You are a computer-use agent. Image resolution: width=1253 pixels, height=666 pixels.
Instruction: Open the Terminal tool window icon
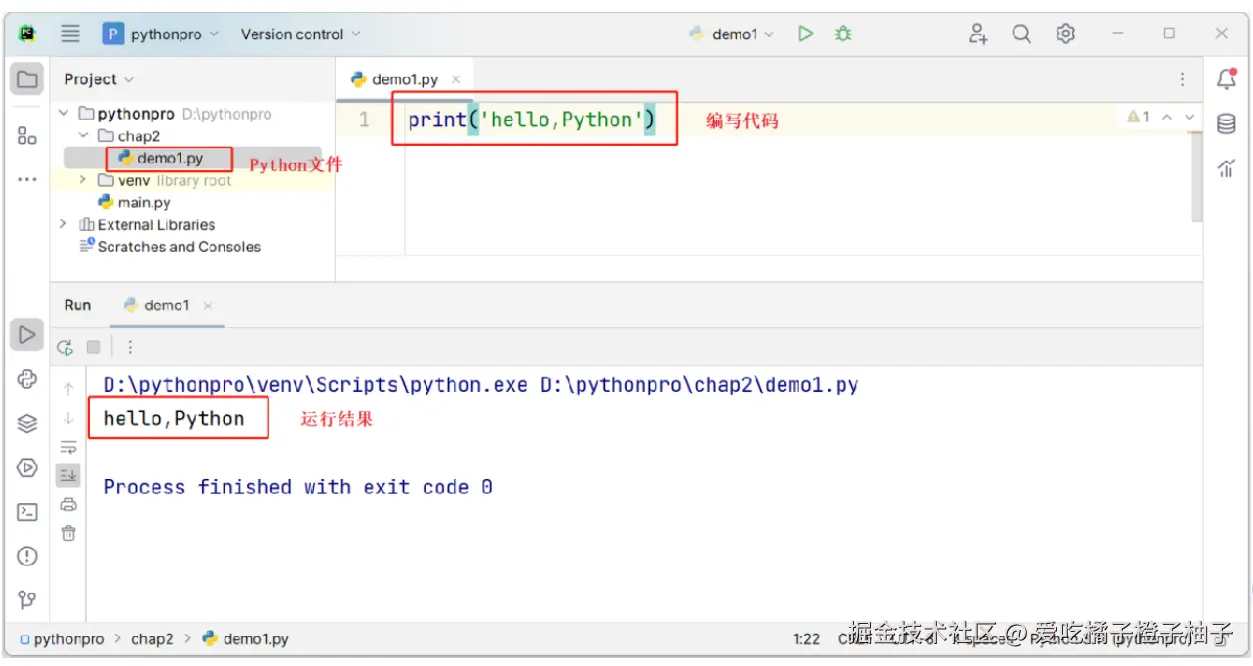[27, 512]
